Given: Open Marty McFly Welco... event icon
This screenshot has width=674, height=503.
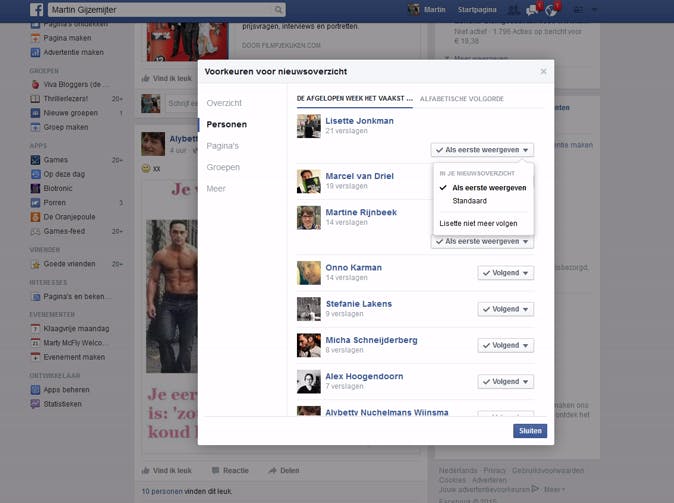Looking at the screenshot, I should 35,343.
